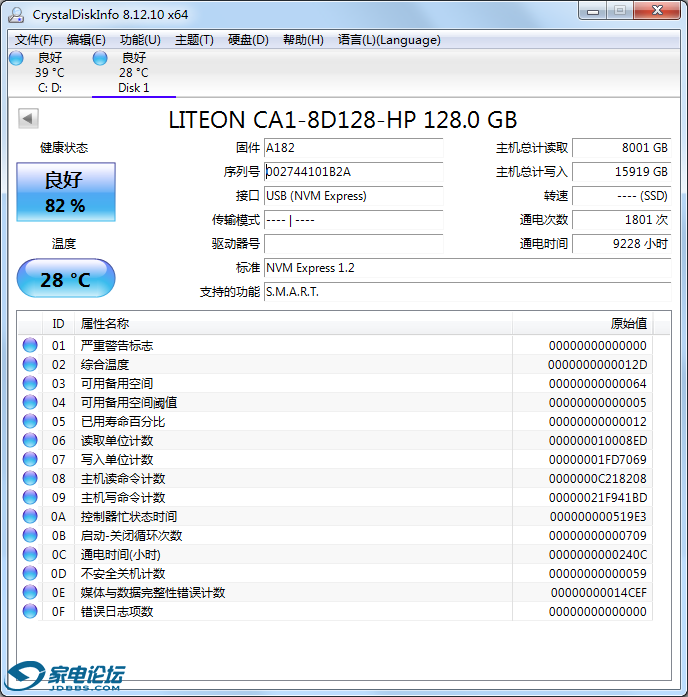
Task: Open the 编辑(E) menu
Action: [x=86, y=40]
